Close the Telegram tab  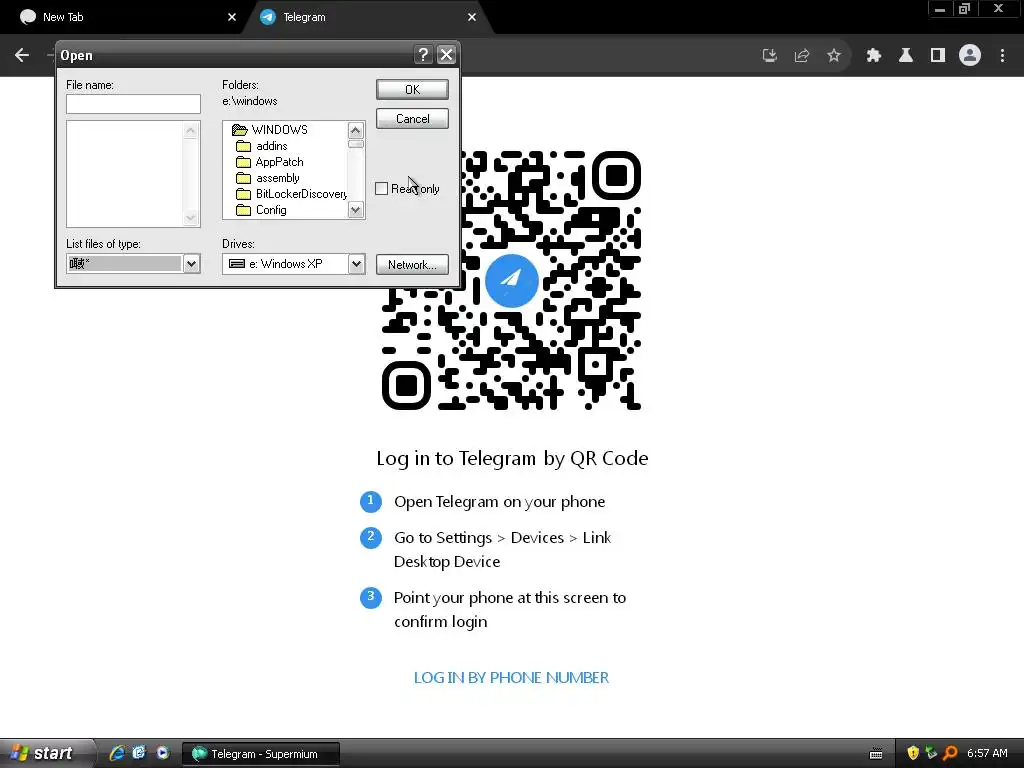[472, 17]
